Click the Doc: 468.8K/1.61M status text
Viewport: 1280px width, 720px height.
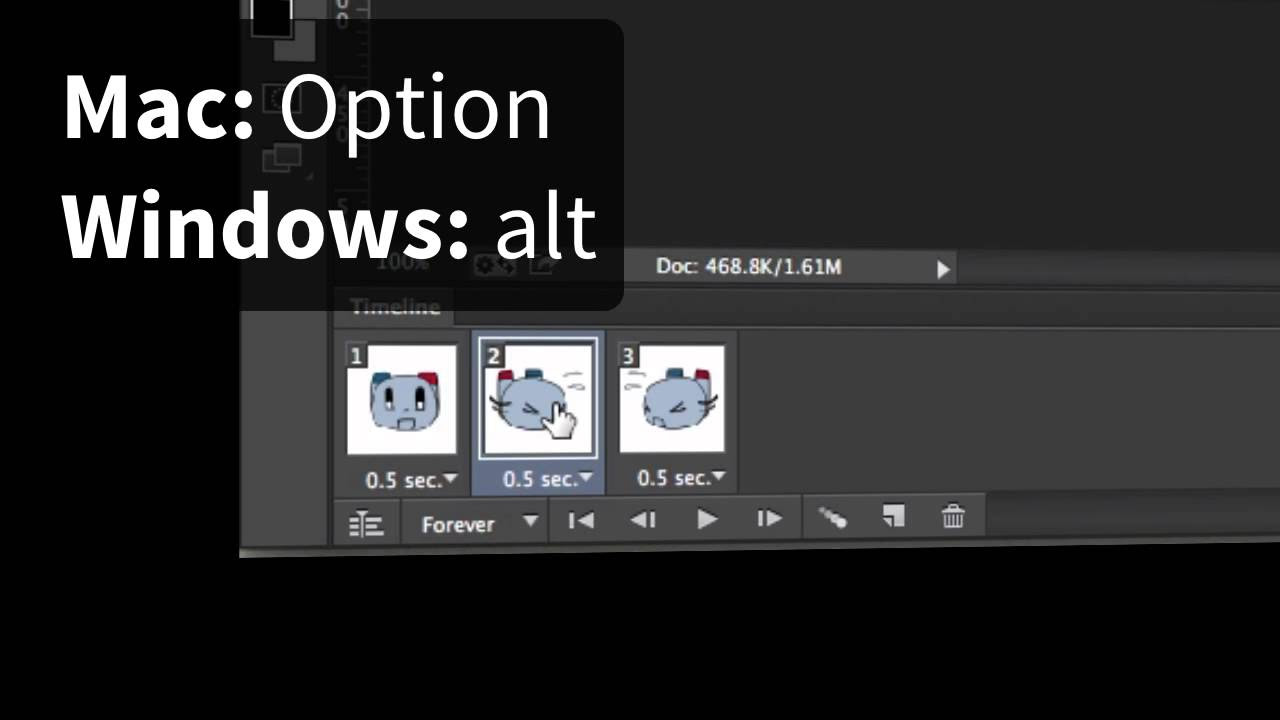pos(748,267)
